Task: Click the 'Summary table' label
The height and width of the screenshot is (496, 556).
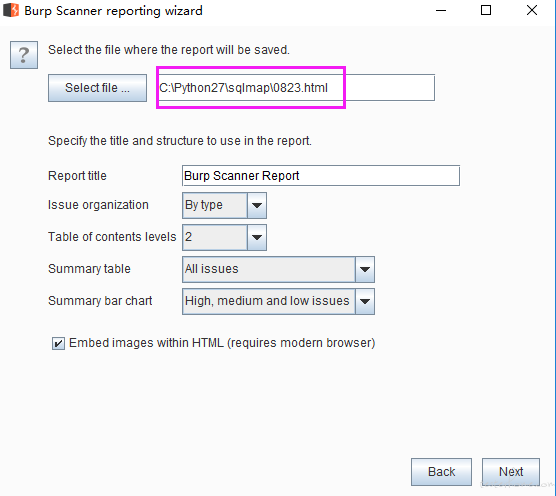Action: (89, 269)
